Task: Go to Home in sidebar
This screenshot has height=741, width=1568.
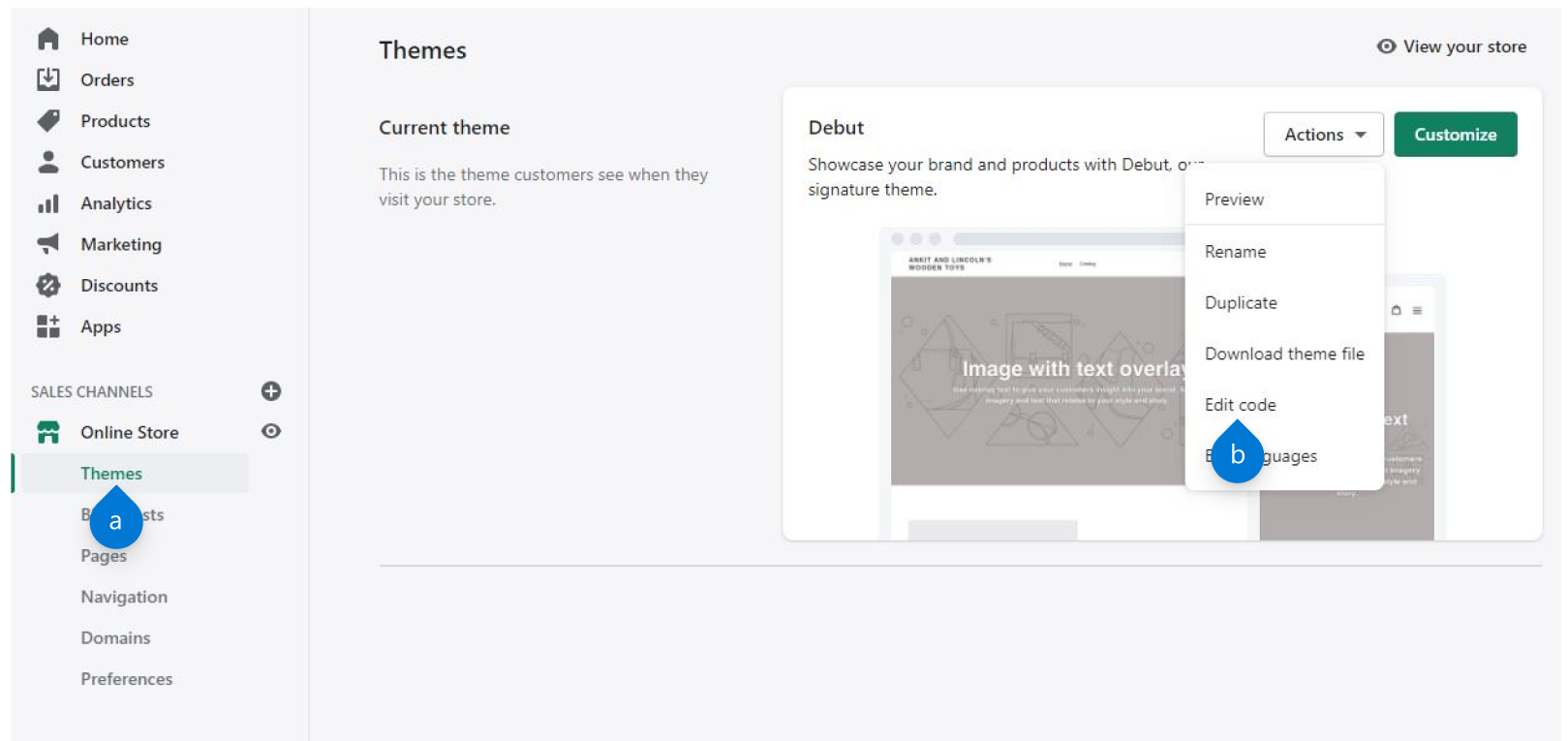Action: tap(105, 39)
